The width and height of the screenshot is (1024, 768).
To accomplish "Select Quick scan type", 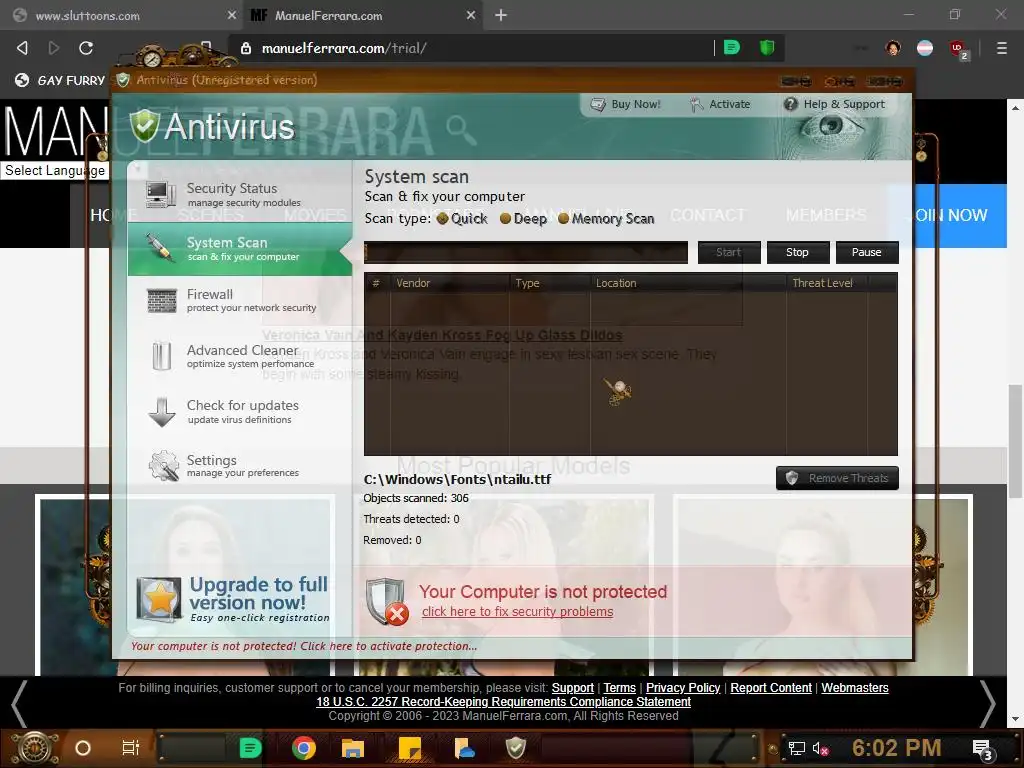I will click(x=462, y=219).
